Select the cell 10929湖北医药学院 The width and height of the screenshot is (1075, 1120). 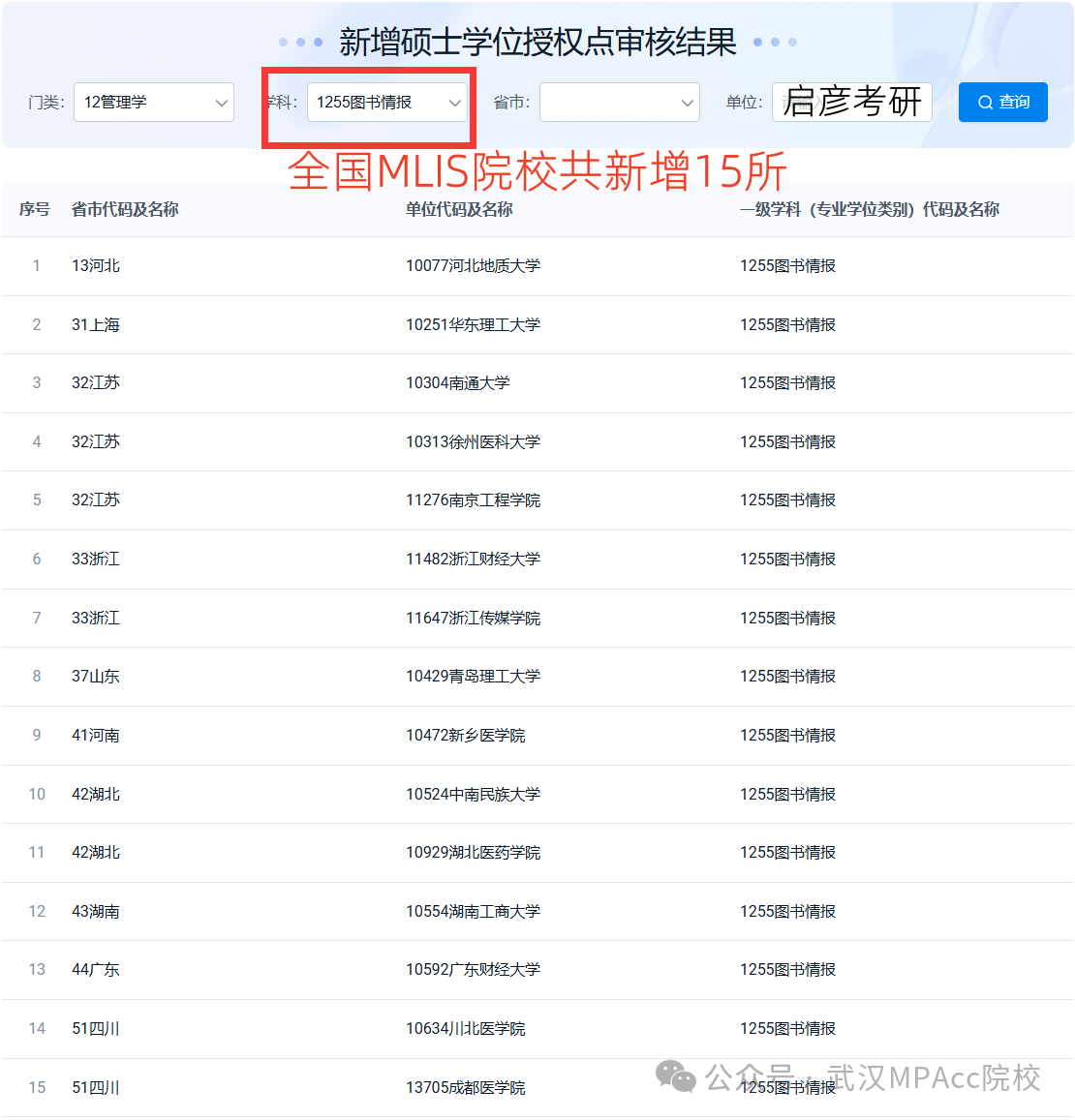[x=474, y=852]
